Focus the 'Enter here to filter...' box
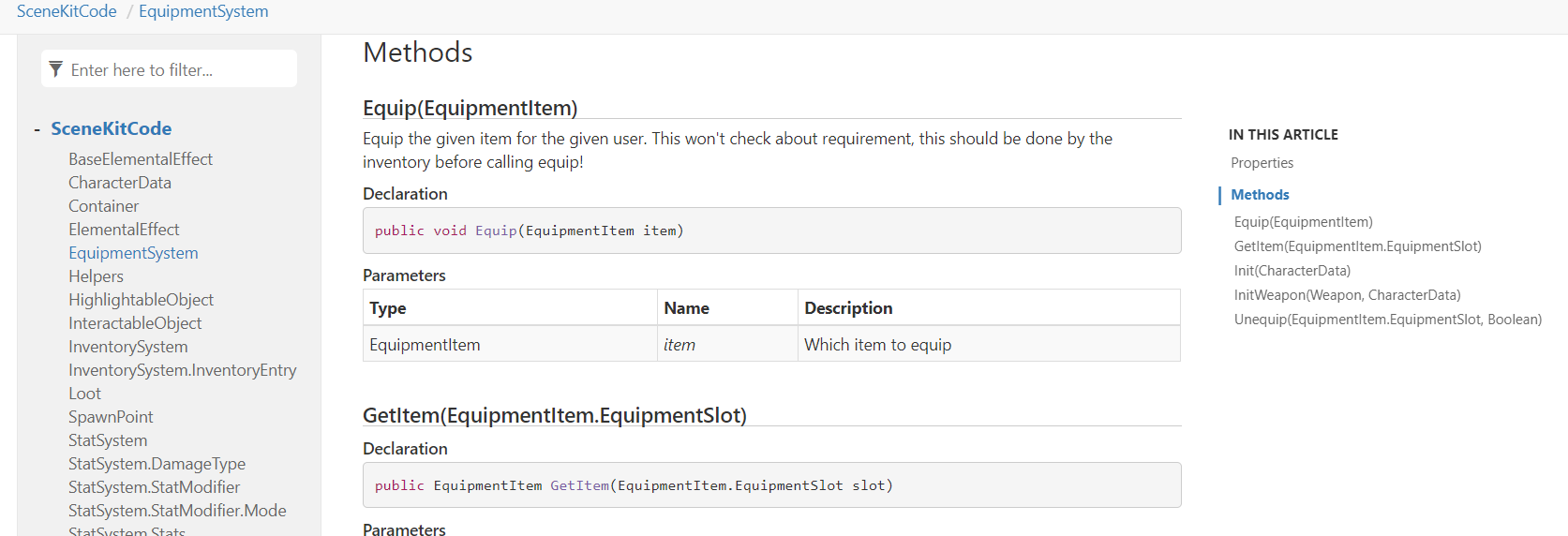Viewport: 1568px width, 536px height. (x=169, y=69)
